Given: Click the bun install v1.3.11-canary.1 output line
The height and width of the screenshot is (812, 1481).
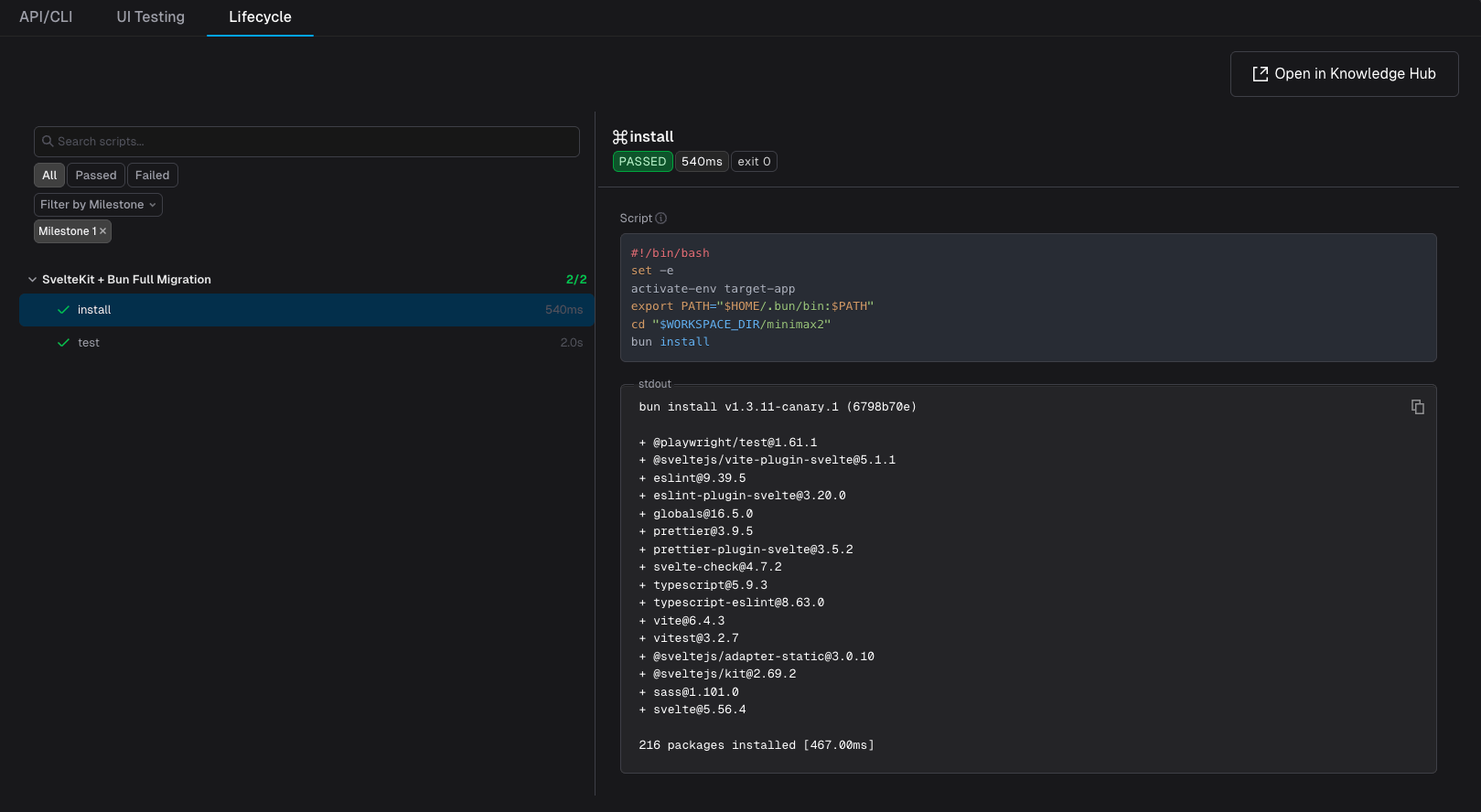Looking at the screenshot, I should (778, 407).
